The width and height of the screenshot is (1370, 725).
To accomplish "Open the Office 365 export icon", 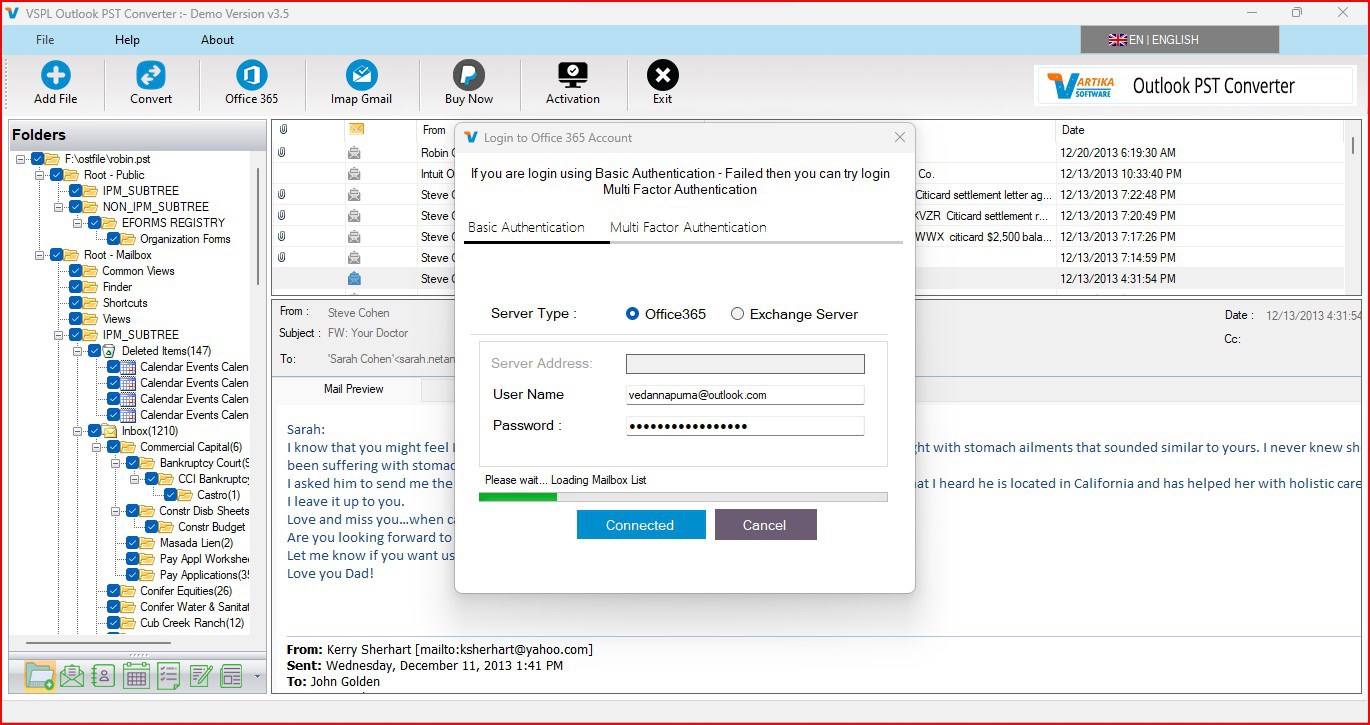I will (x=252, y=75).
